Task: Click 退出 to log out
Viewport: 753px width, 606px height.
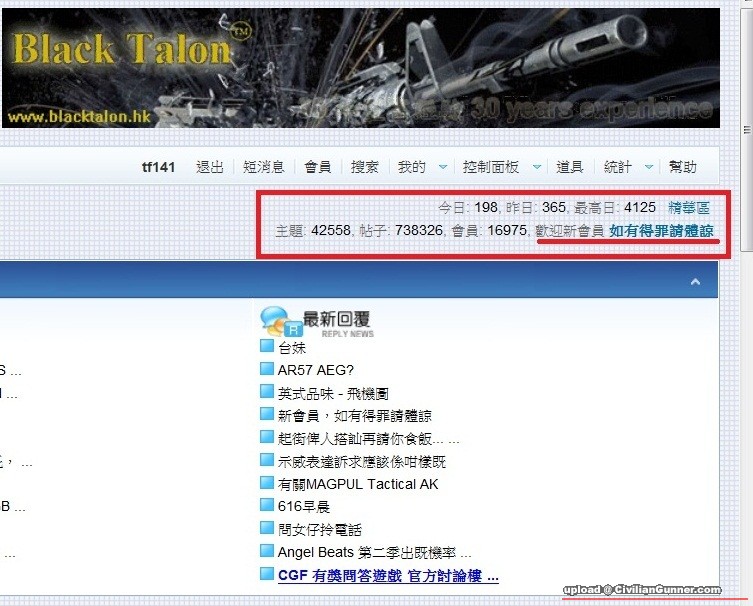Action: click(210, 167)
